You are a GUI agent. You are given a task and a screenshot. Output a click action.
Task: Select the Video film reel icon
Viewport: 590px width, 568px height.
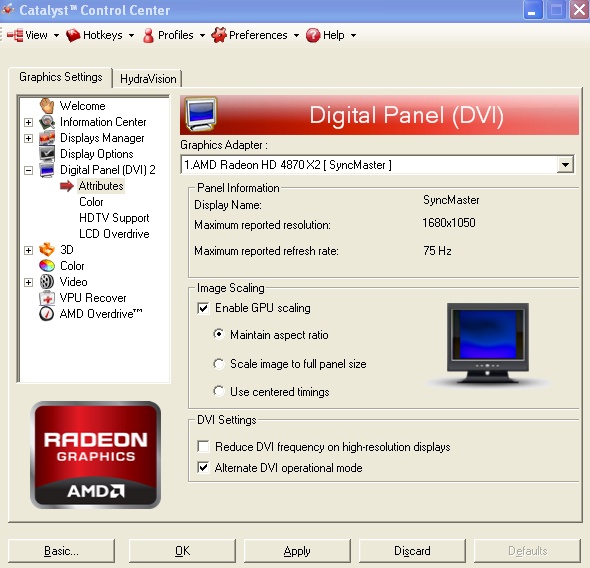pyautogui.click(x=47, y=282)
